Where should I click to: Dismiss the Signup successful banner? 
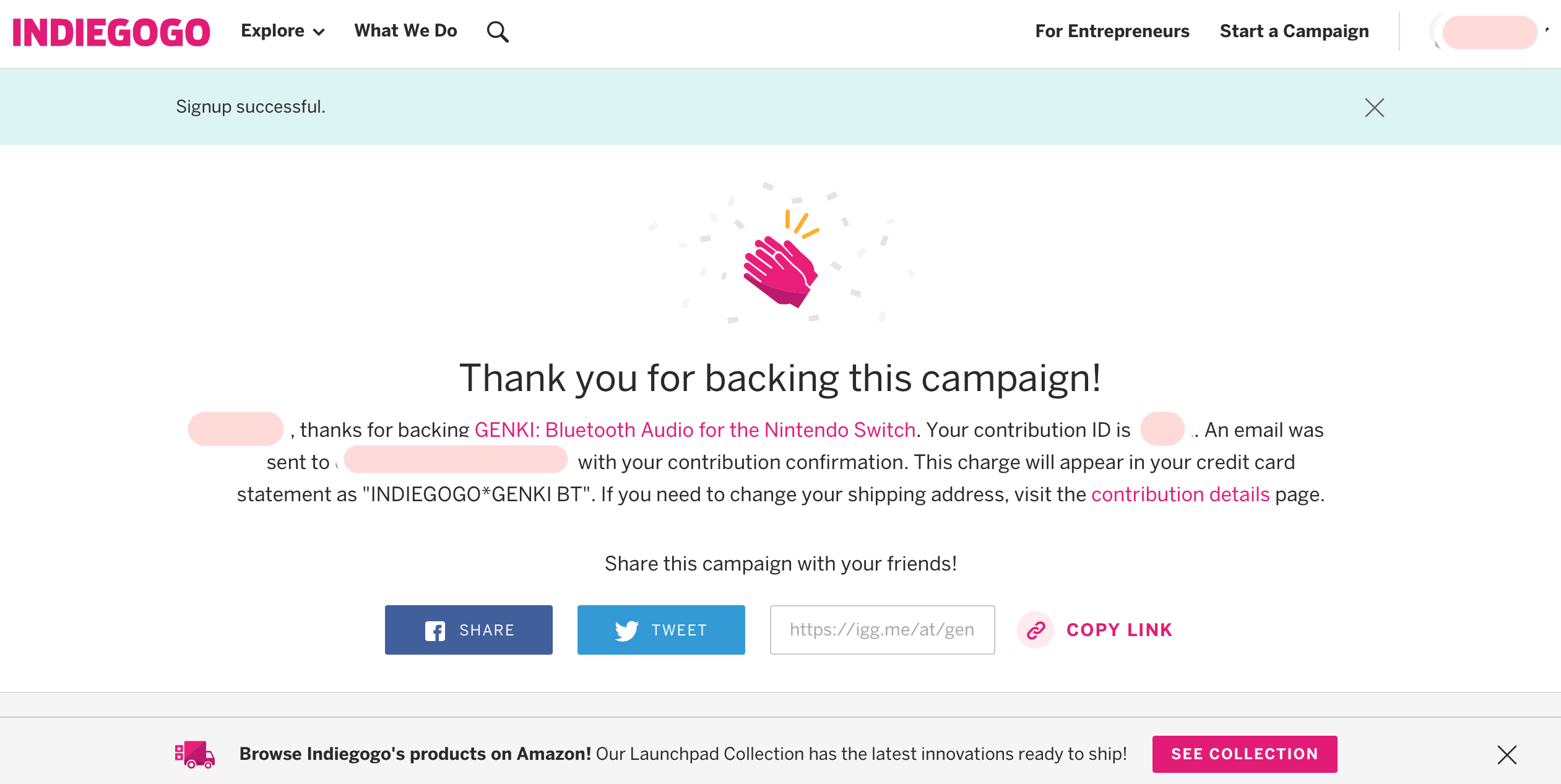click(1374, 108)
